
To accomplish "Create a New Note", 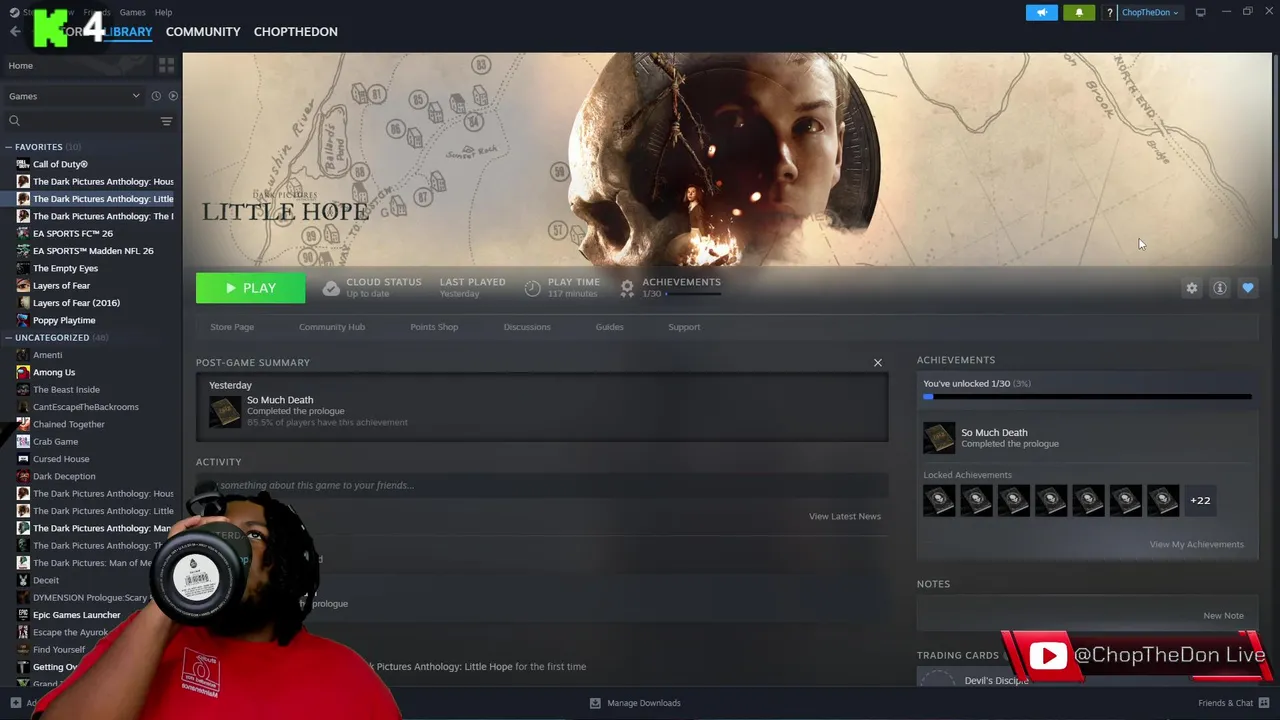I will [1223, 616].
